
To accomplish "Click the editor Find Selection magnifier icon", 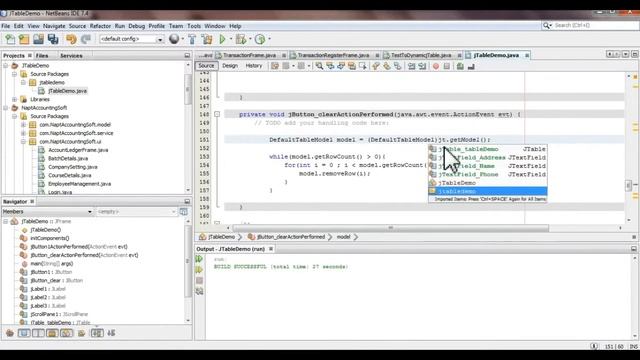I will [x=319, y=66].
